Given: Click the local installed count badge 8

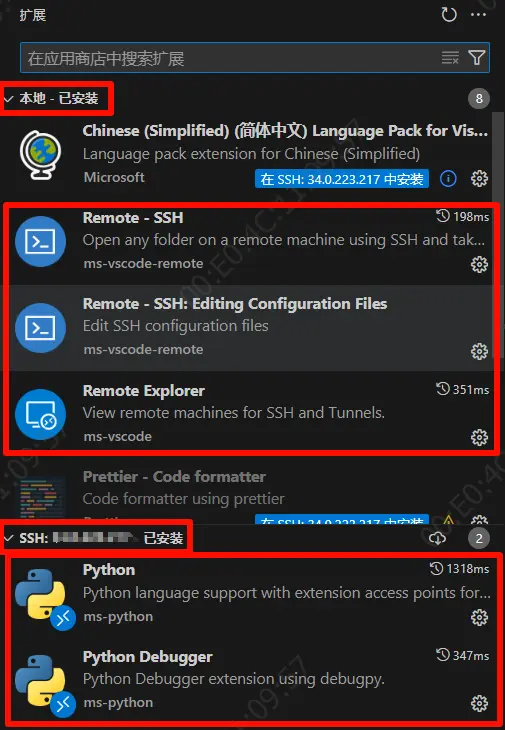Looking at the screenshot, I should (479, 99).
